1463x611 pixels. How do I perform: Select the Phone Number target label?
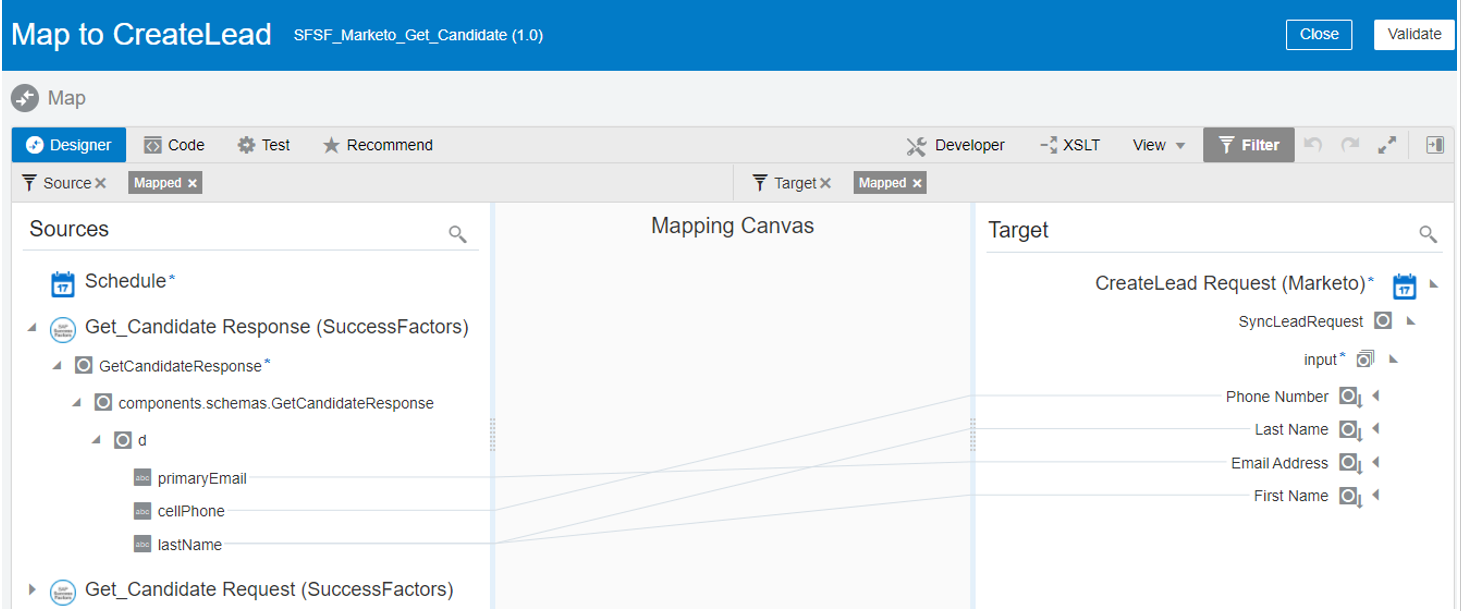1277,397
